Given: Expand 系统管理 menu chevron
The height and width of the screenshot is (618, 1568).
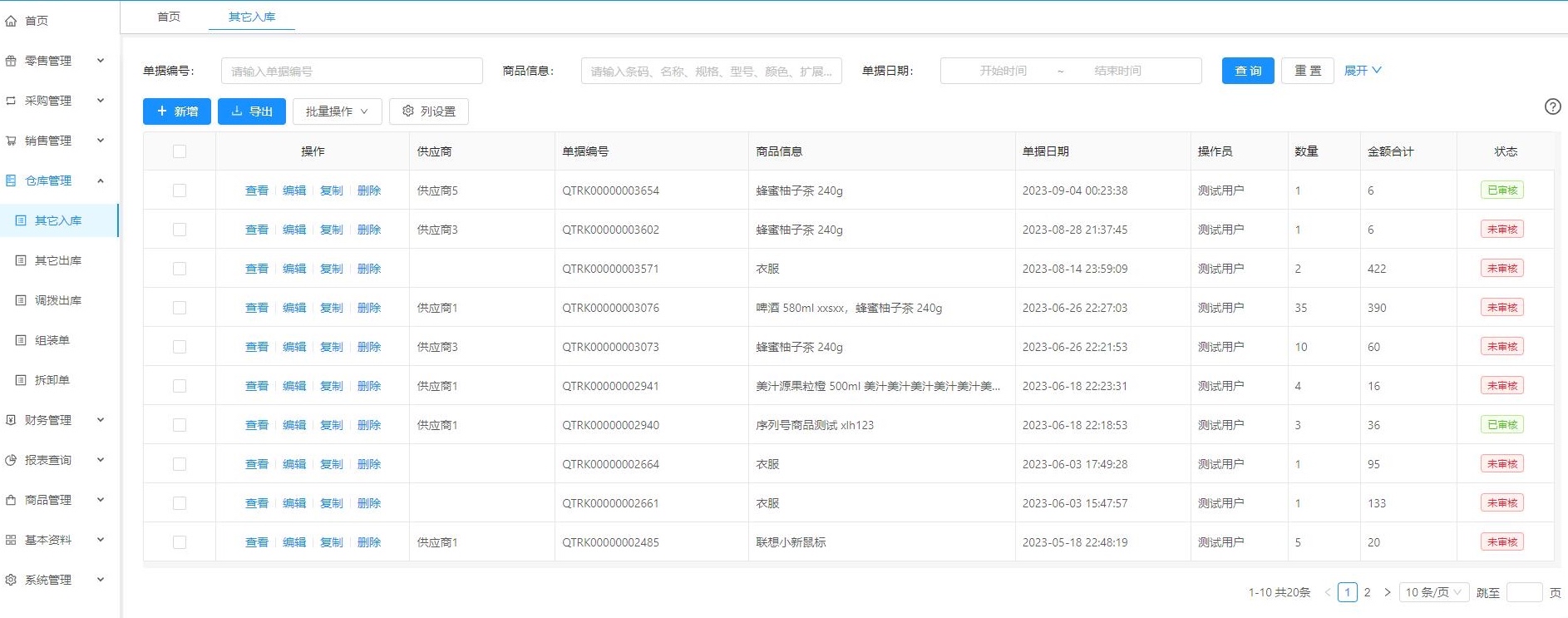Looking at the screenshot, I should pos(101,579).
